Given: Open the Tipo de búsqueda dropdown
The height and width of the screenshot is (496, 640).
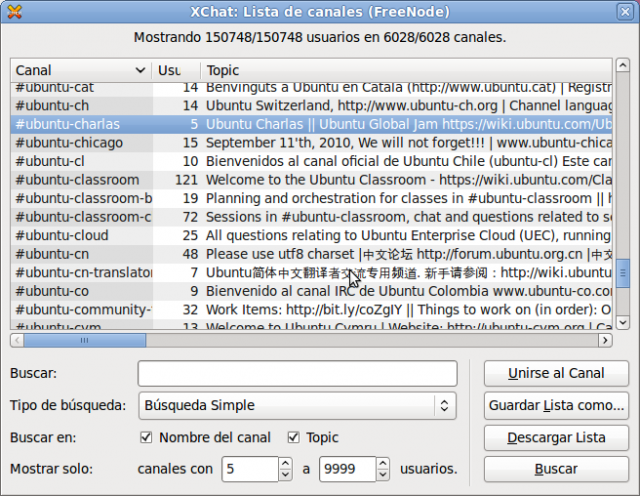Looking at the screenshot, I should tap(298, 405).
